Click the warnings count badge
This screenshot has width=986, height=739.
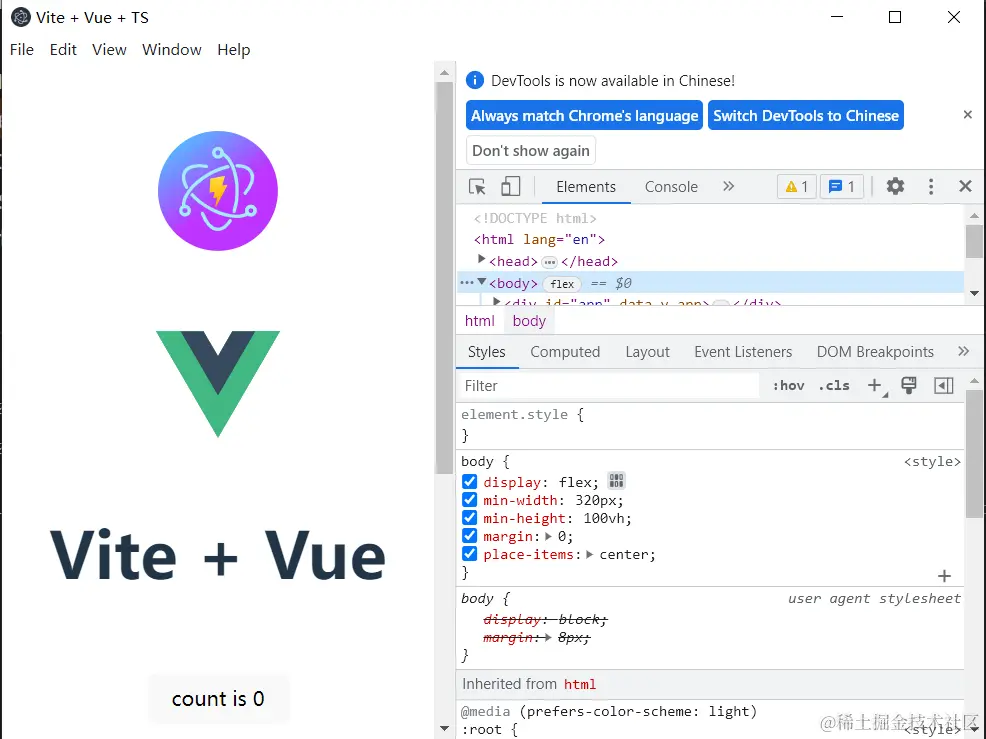(x=797, y=187)
